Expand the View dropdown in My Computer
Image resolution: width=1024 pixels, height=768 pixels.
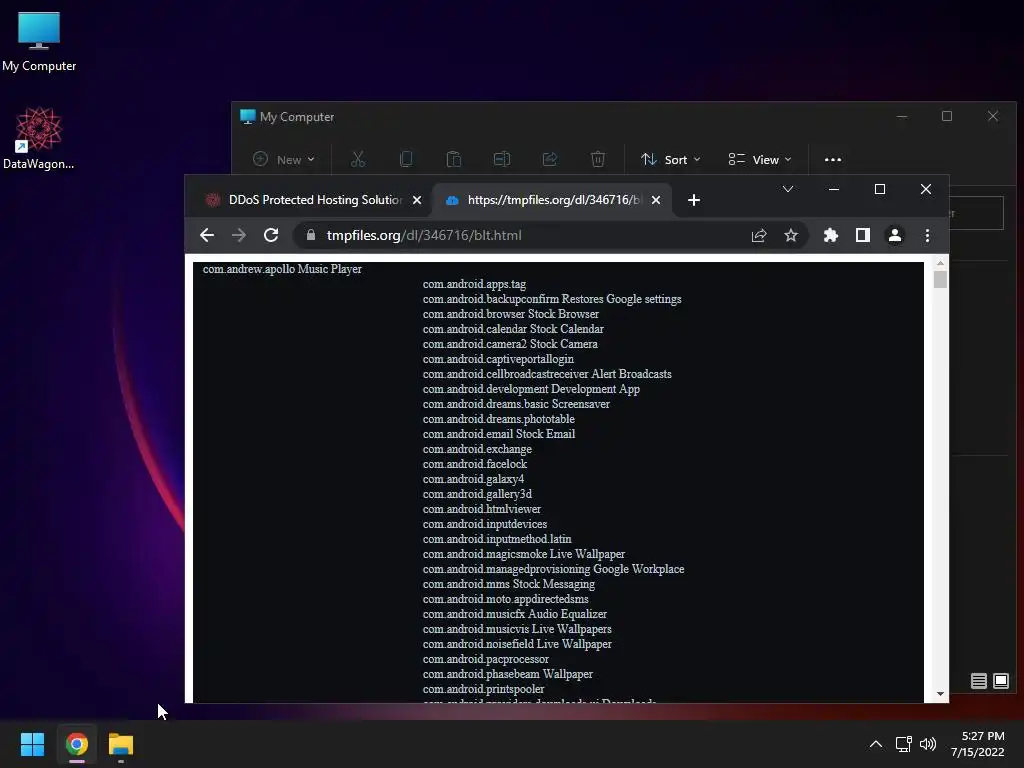[760, 159]
